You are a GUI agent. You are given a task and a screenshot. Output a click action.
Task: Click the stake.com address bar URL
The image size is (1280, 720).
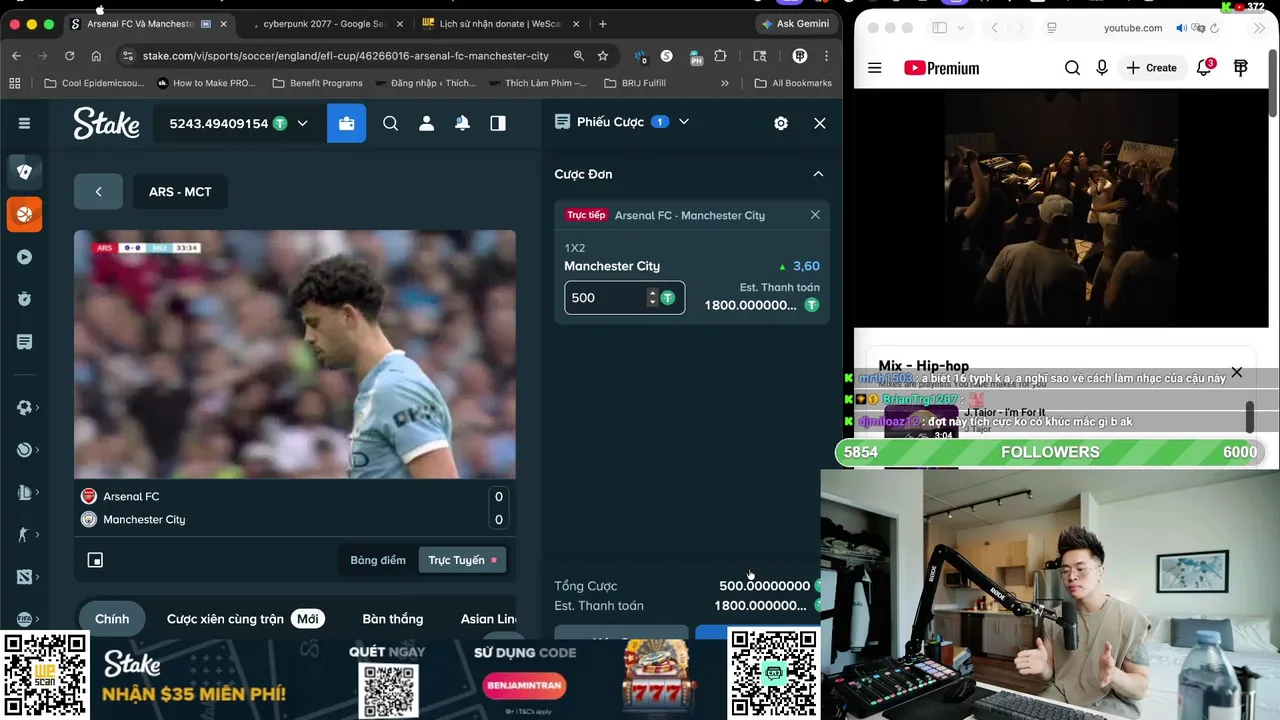pos(345,56)
